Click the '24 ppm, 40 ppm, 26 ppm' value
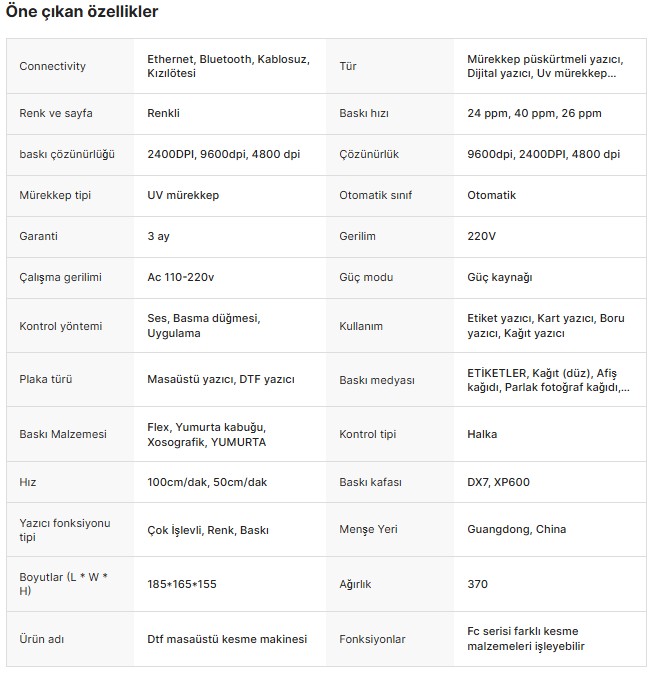656x676 pixels. pyautogui.click(x=534, y=113)
